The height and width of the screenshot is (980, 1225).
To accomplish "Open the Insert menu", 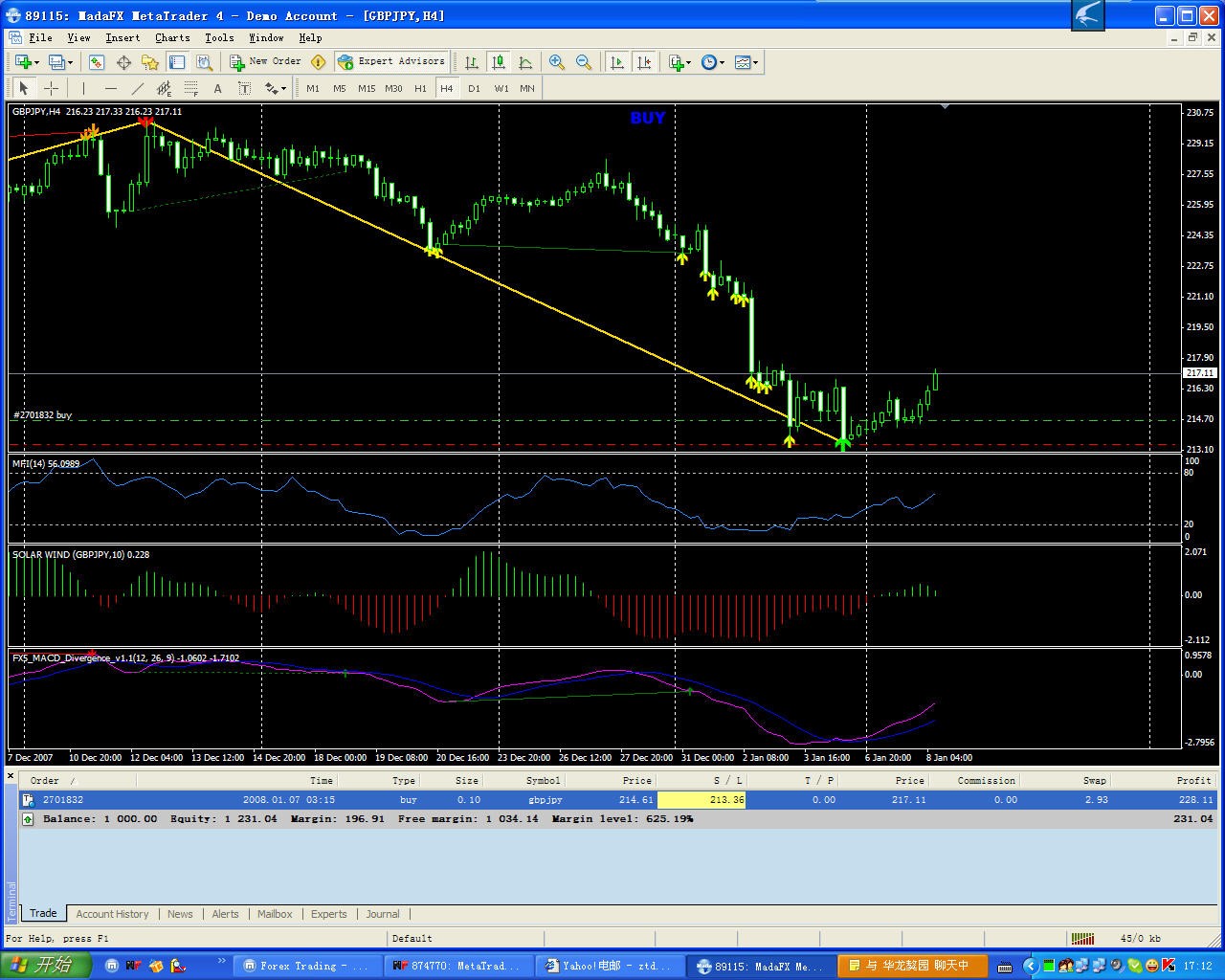I will click(x=122, y=37).
